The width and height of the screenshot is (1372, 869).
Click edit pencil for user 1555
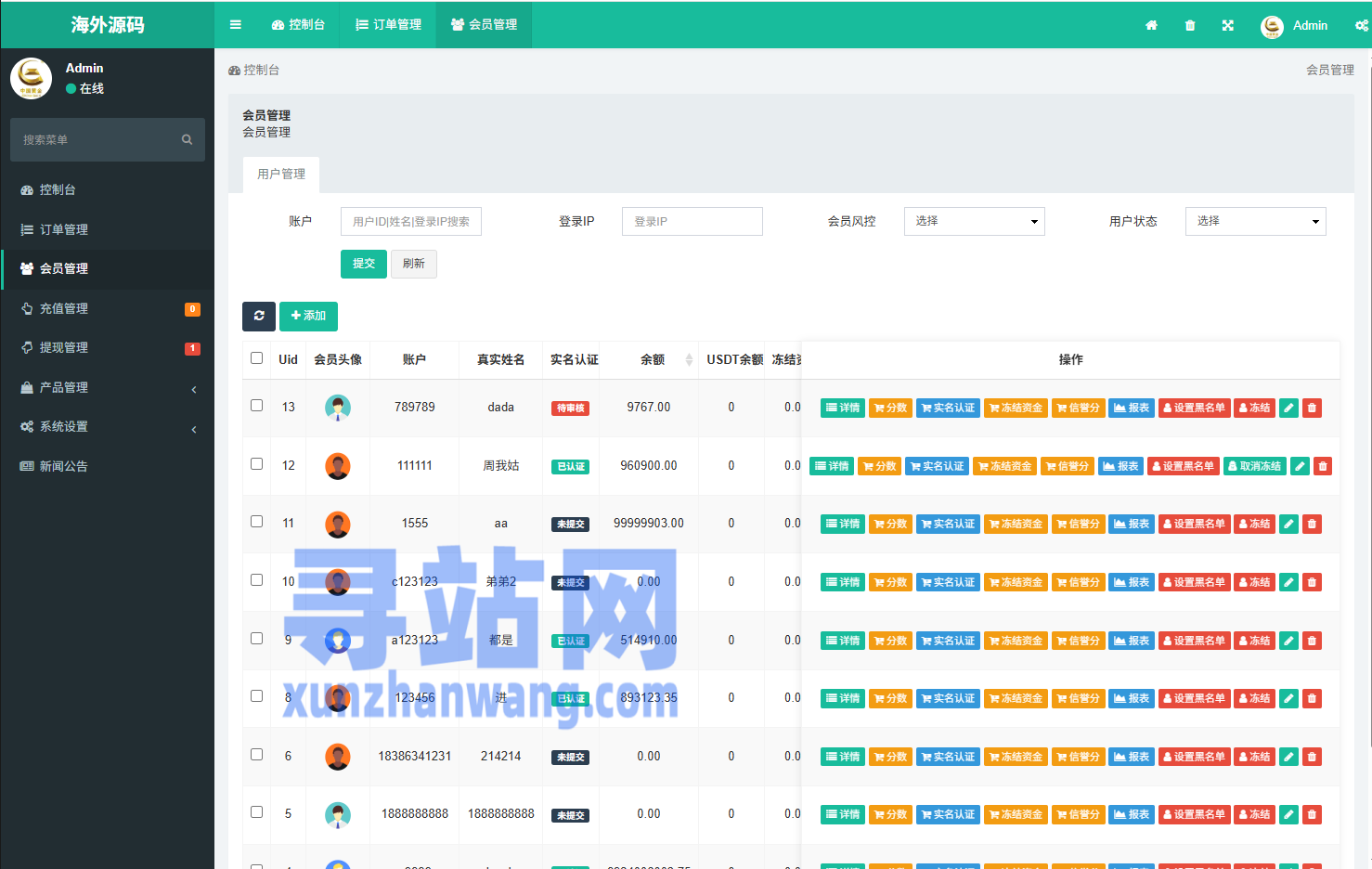(1288, 524)
